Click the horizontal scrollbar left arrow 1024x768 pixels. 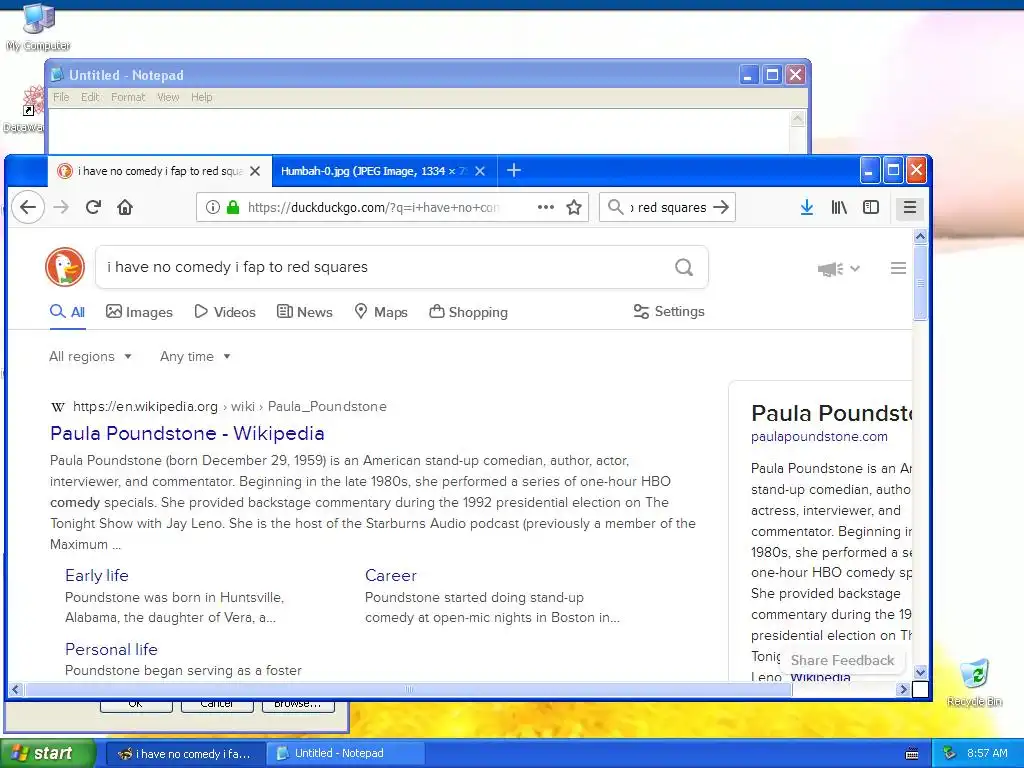pos(15,689)
